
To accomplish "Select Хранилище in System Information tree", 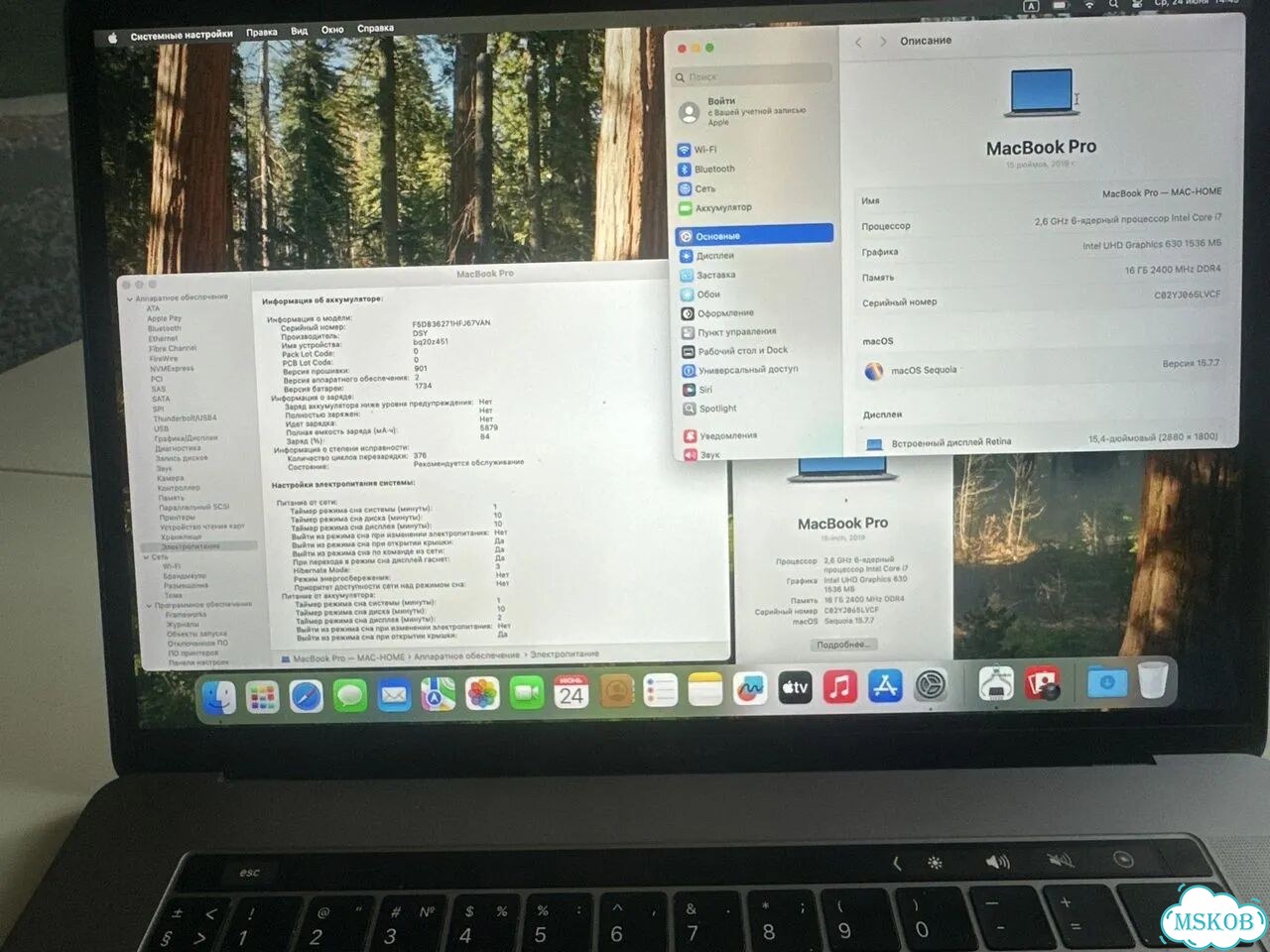I will pyautogui.click(x=181, y=536).
